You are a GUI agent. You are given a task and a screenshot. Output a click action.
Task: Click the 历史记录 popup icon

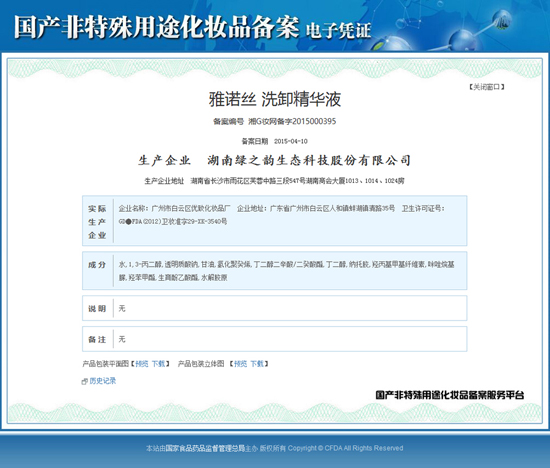tap(85, 381)
